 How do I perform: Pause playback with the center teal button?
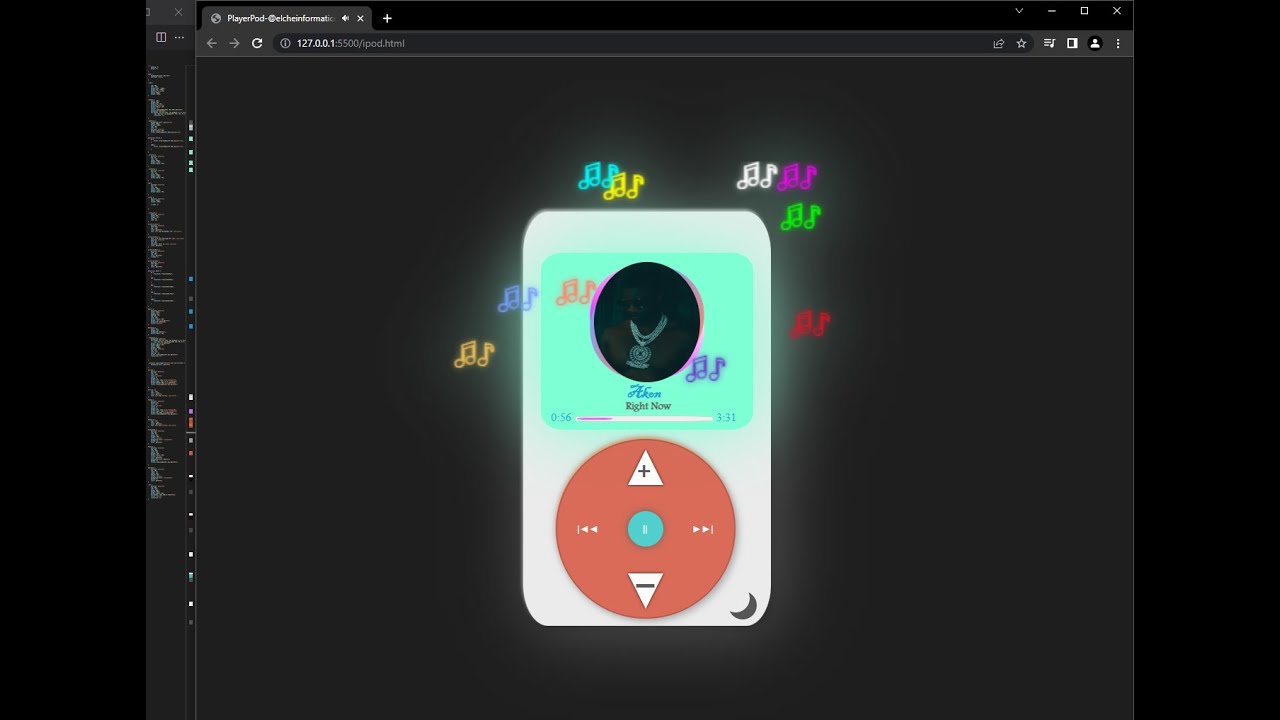click(645, 529)
